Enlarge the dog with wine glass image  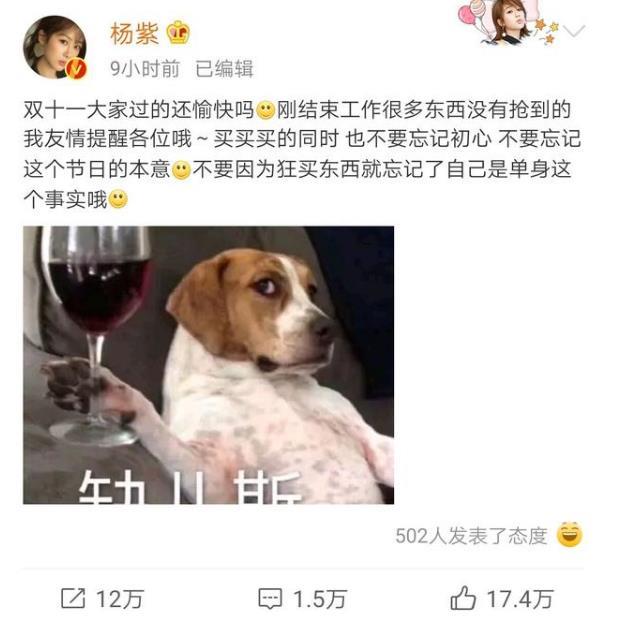208,365
